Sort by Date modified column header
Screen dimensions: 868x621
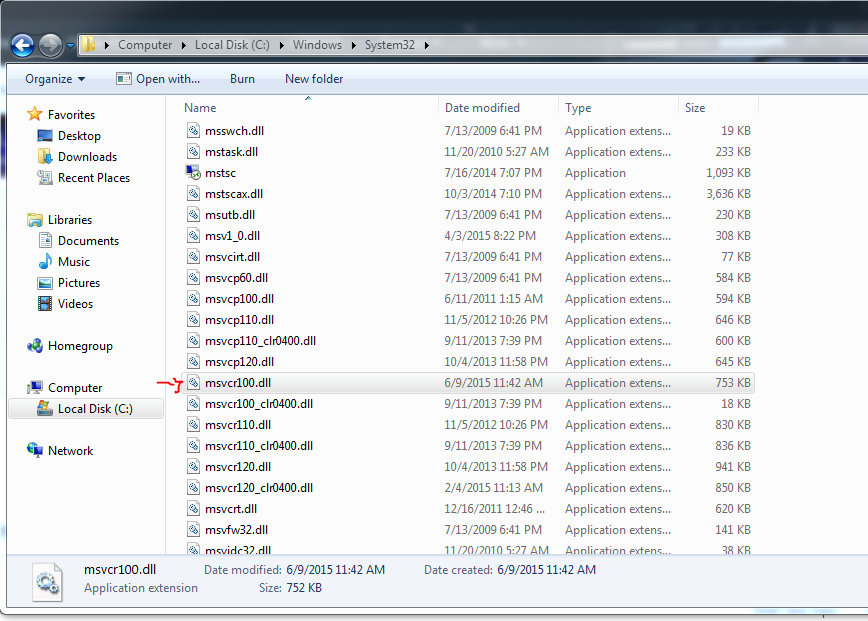pos(482,108)
